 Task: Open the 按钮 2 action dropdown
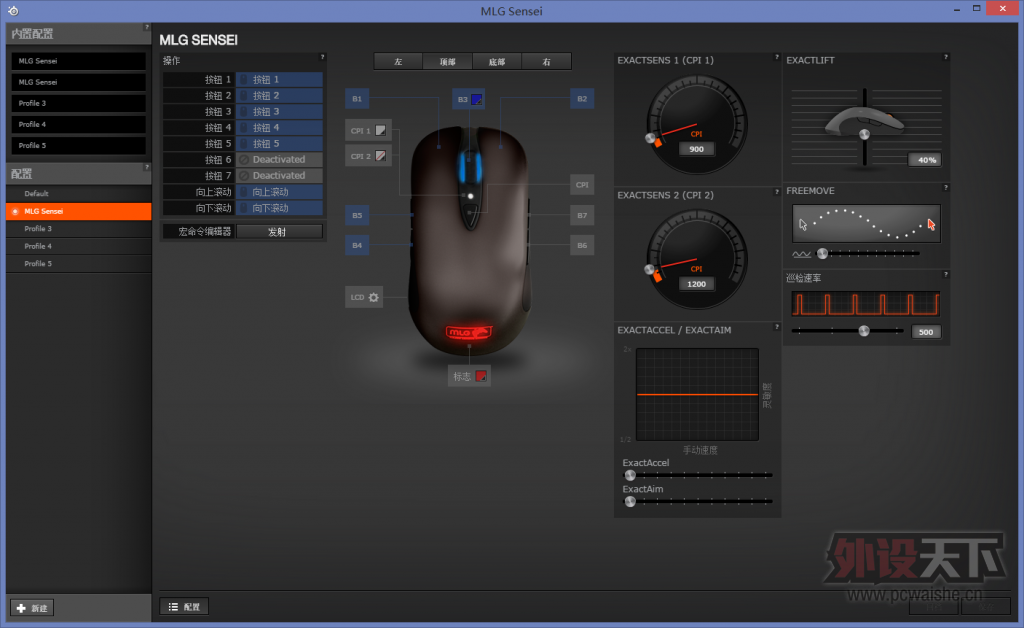pyautogui.click(x=280, y=95)
